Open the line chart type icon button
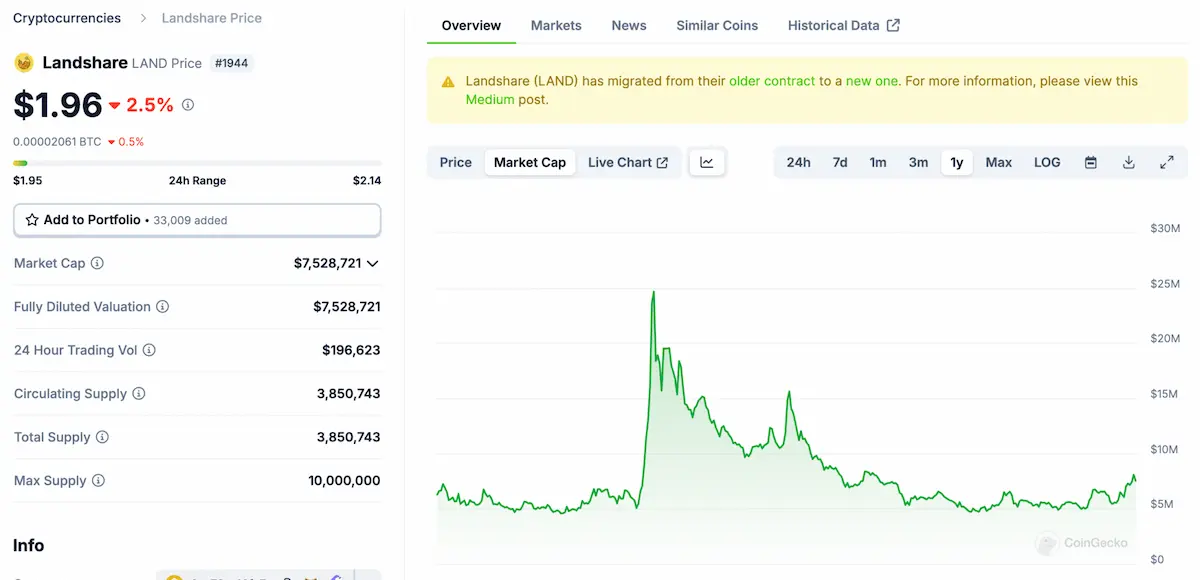1200x580 pixels. click(707, 162)
